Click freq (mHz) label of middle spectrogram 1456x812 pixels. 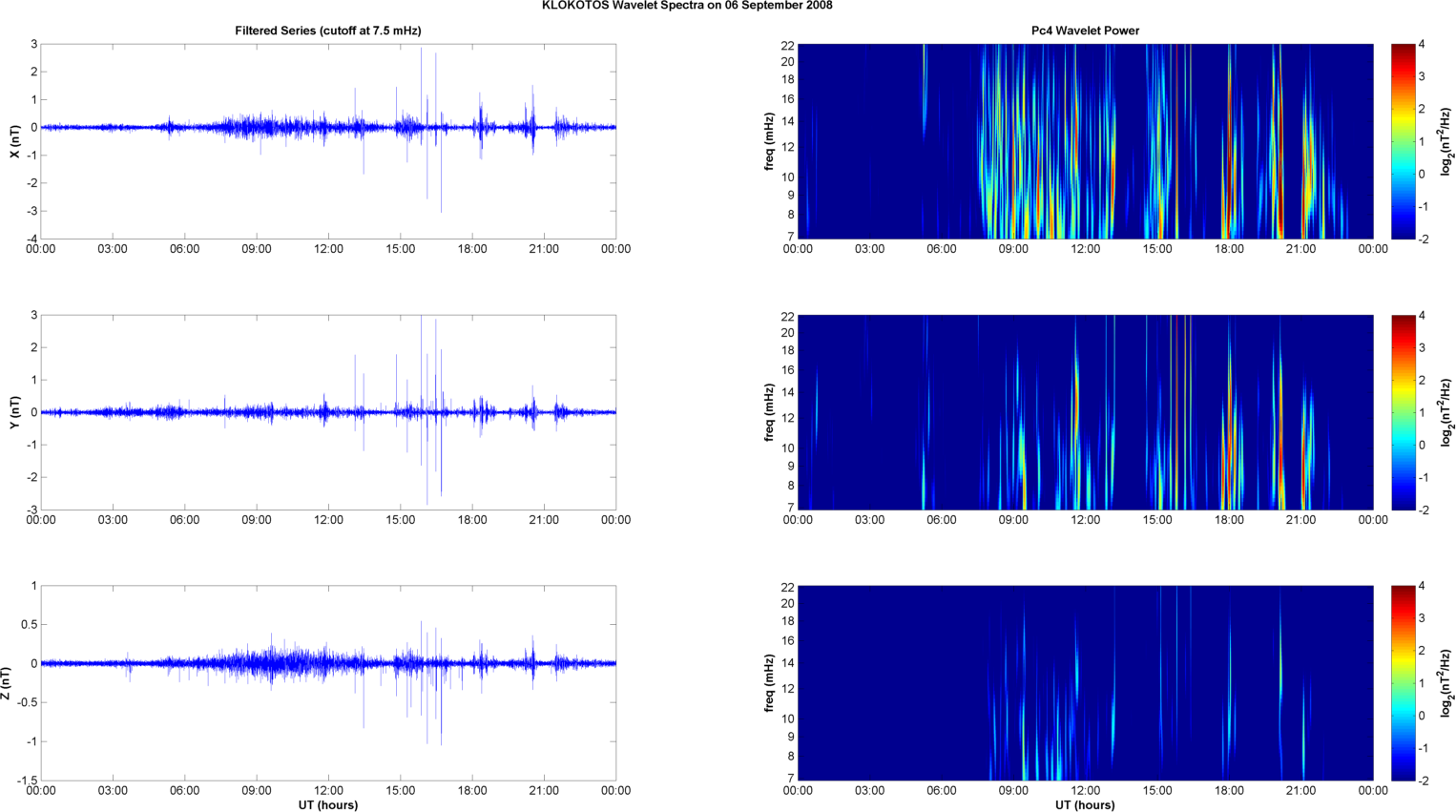(x=769, y=412)
